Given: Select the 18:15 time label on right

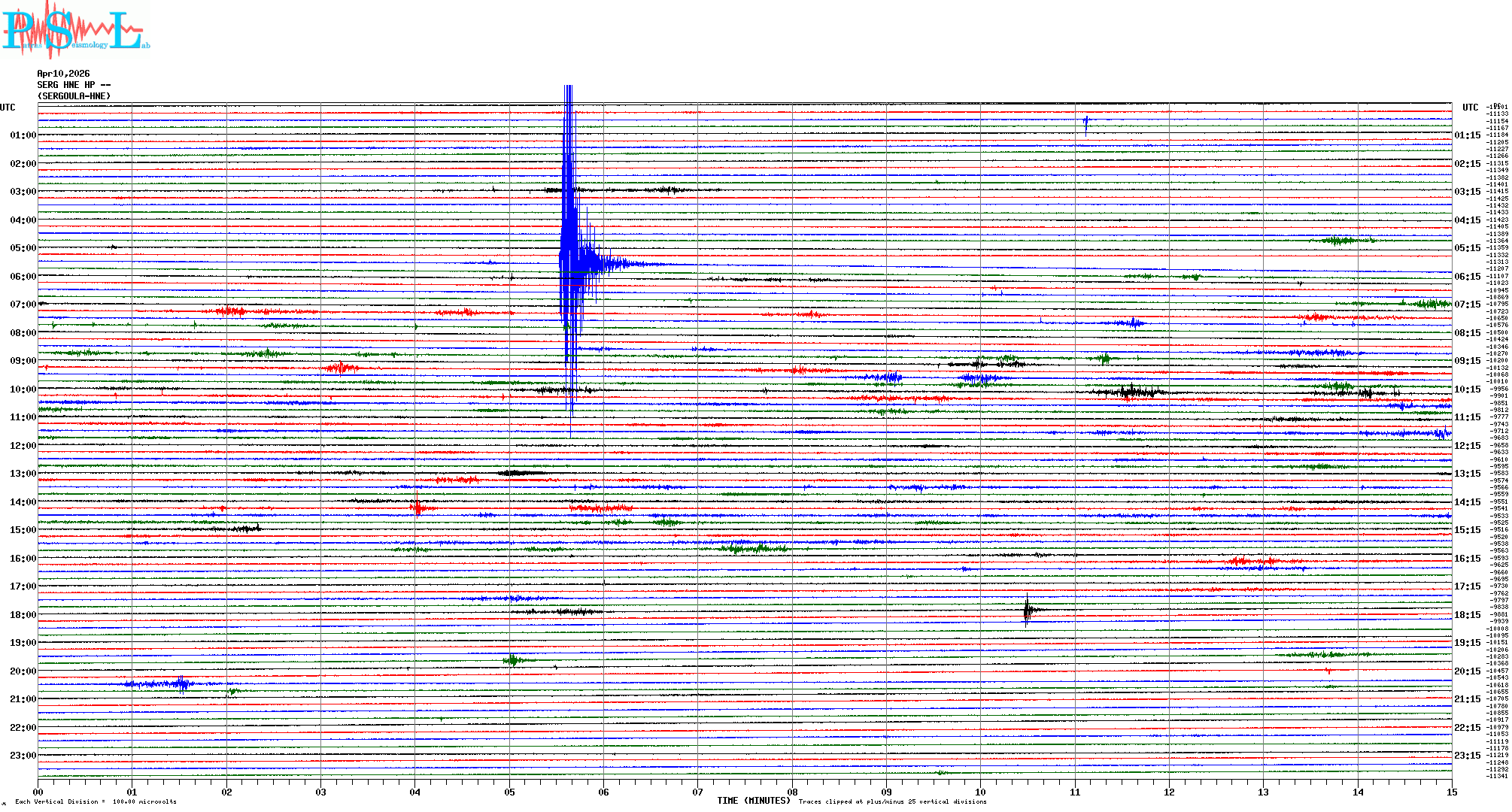Looking at the screenshot, I should click(x=1467, y=615).
